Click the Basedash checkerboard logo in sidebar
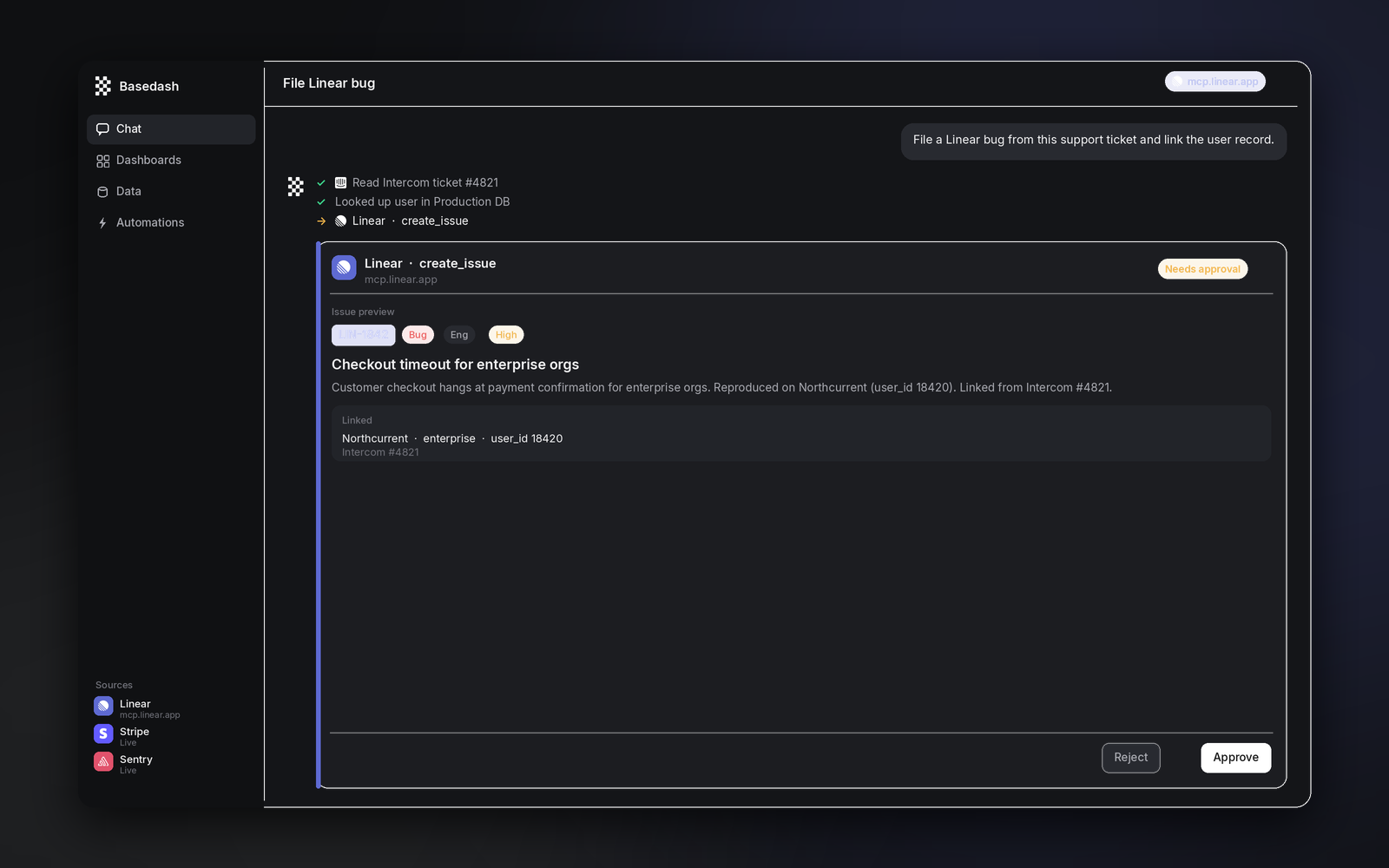 (102, 86)
